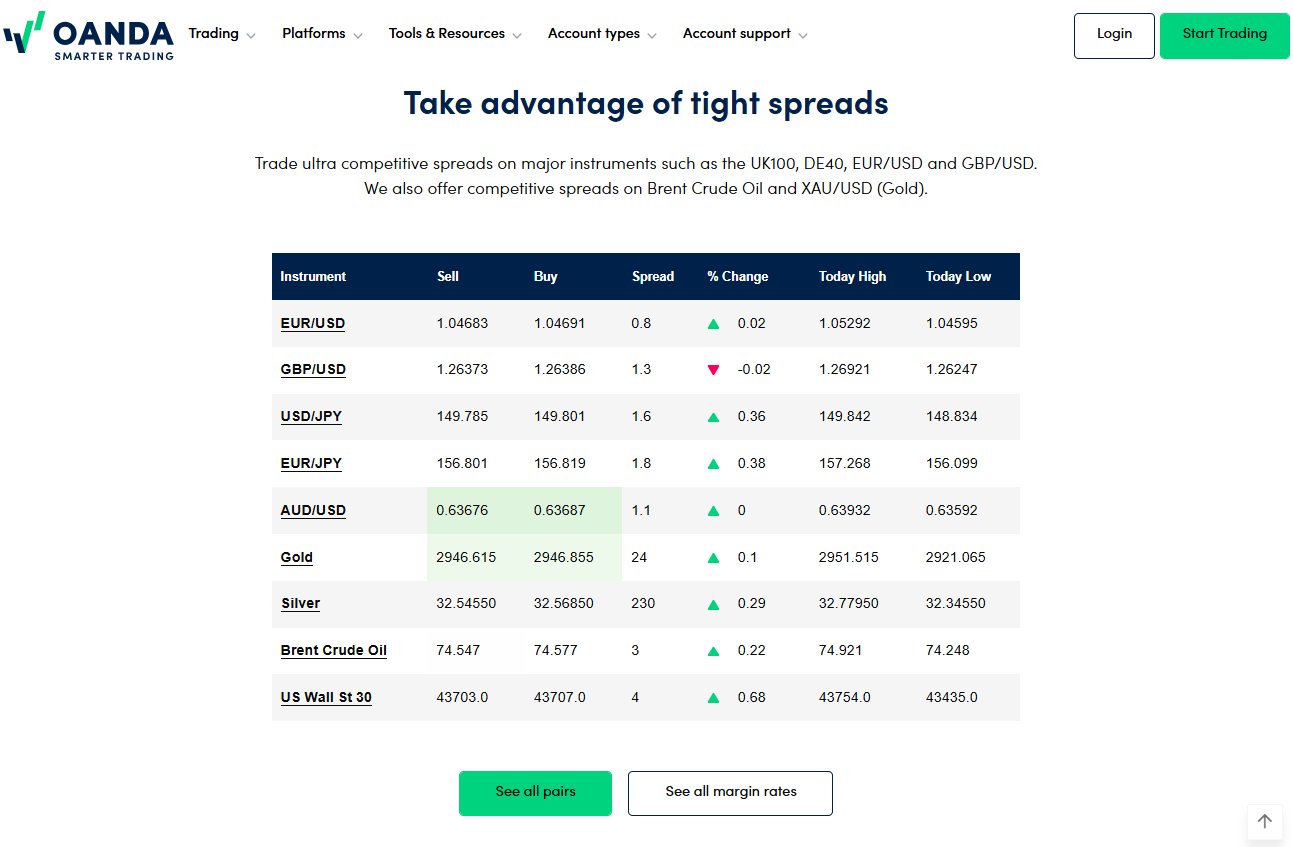Click the green up arrow in EUR/JPY row
This screenshot has height=847, width=1294.
[x=713, y=464]
